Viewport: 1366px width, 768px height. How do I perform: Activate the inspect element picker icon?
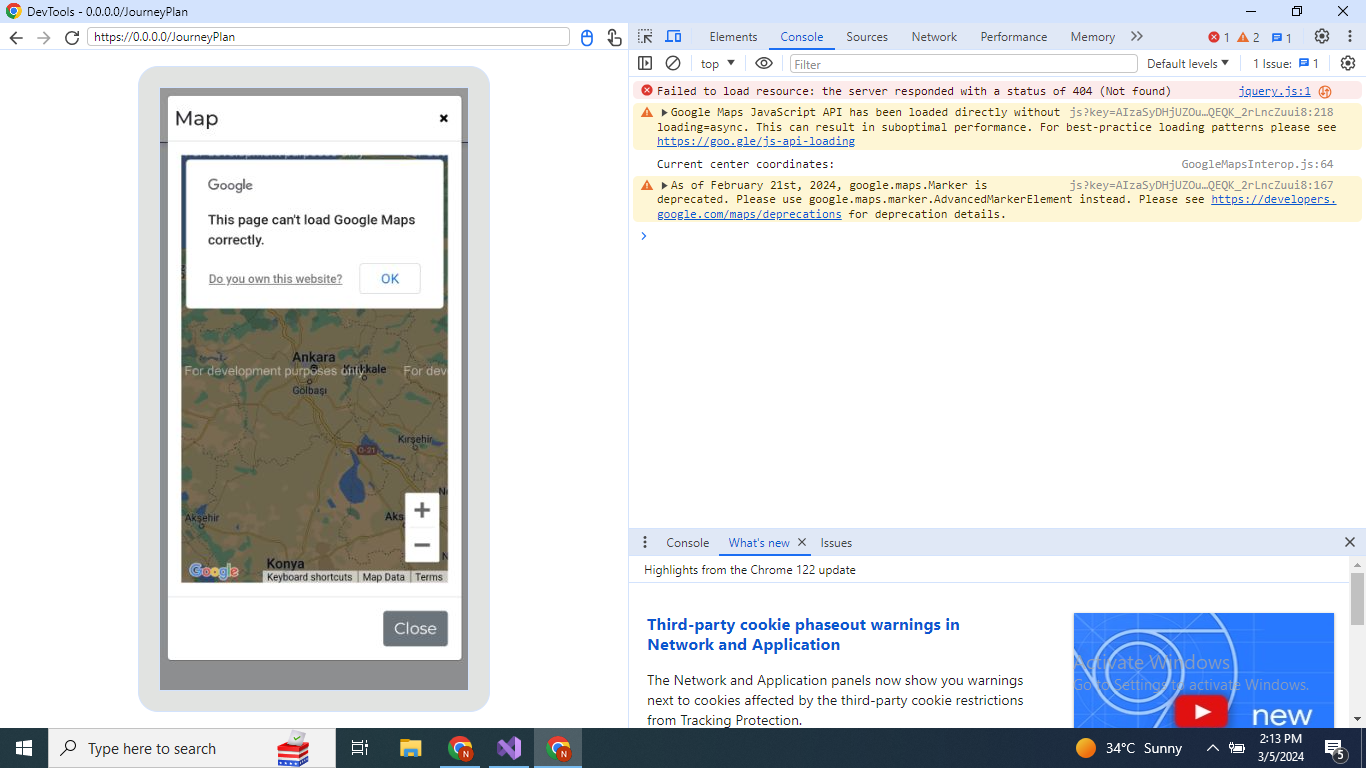645,37
